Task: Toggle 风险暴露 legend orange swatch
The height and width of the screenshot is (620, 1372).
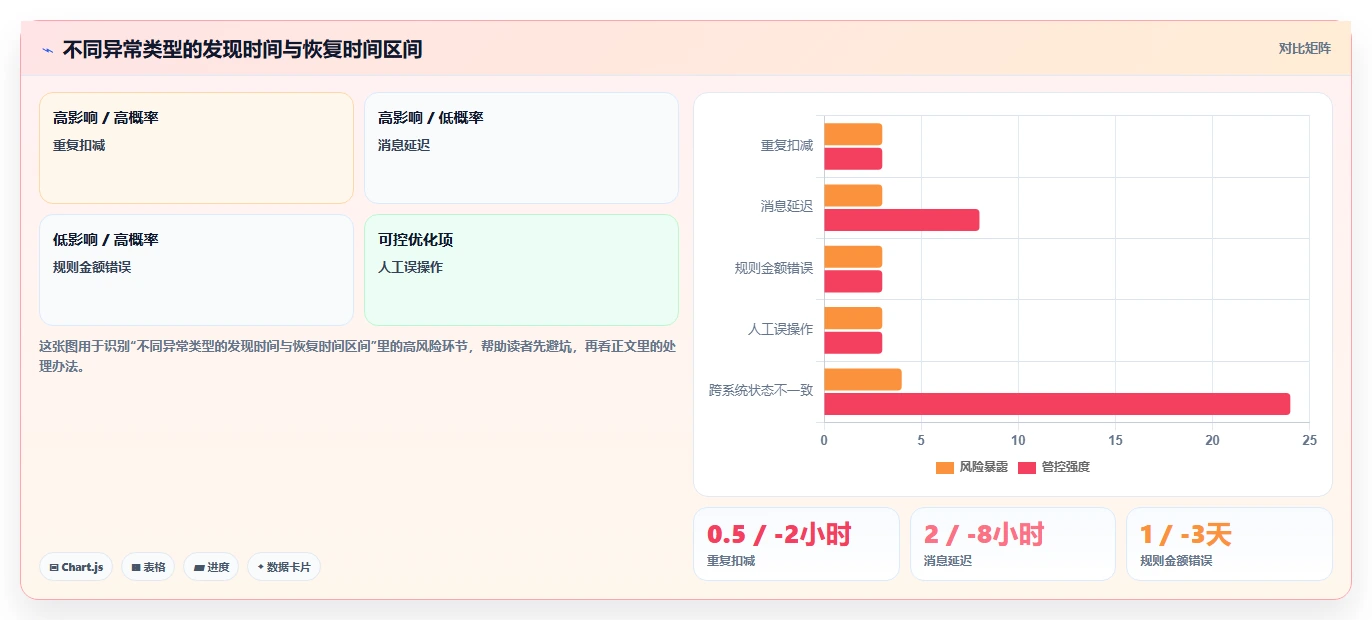Action: (x=945, y=468)
